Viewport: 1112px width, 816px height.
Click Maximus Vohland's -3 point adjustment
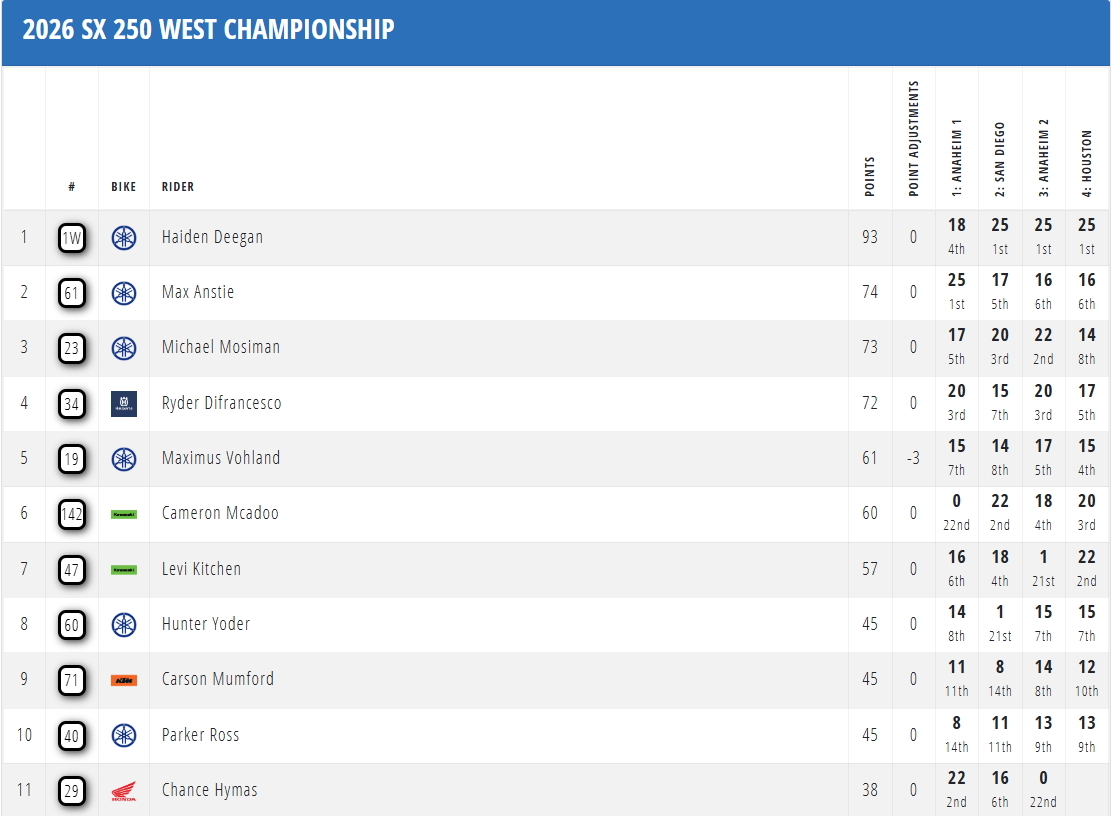click(913, 458)
